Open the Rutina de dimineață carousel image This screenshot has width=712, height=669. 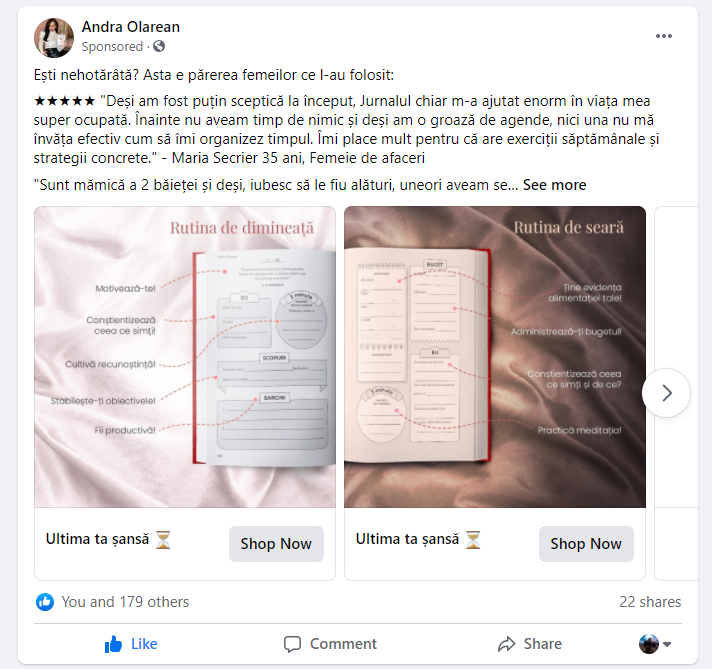tap(185, 357)
